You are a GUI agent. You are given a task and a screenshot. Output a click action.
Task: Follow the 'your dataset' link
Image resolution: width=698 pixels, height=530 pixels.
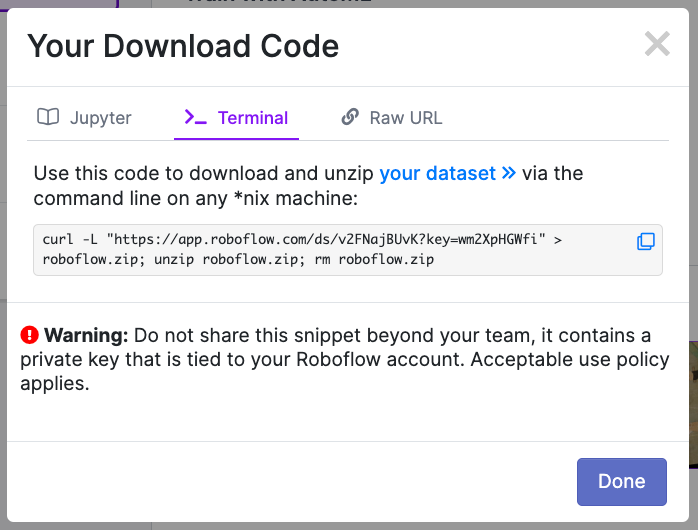(447, 173)
